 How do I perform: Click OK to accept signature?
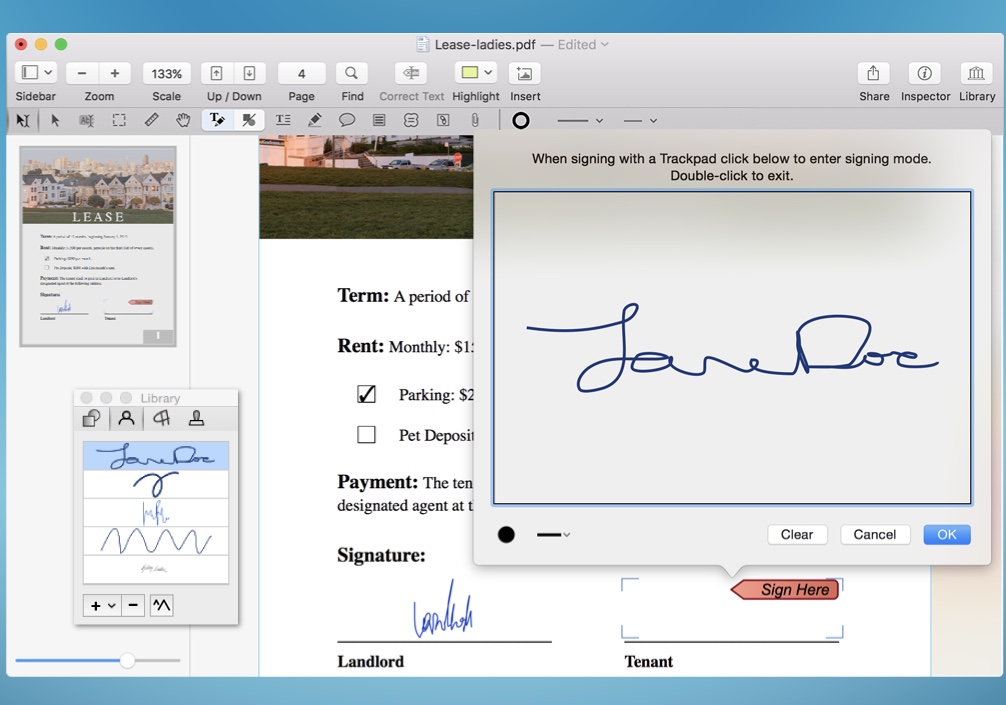pos(946,534)
